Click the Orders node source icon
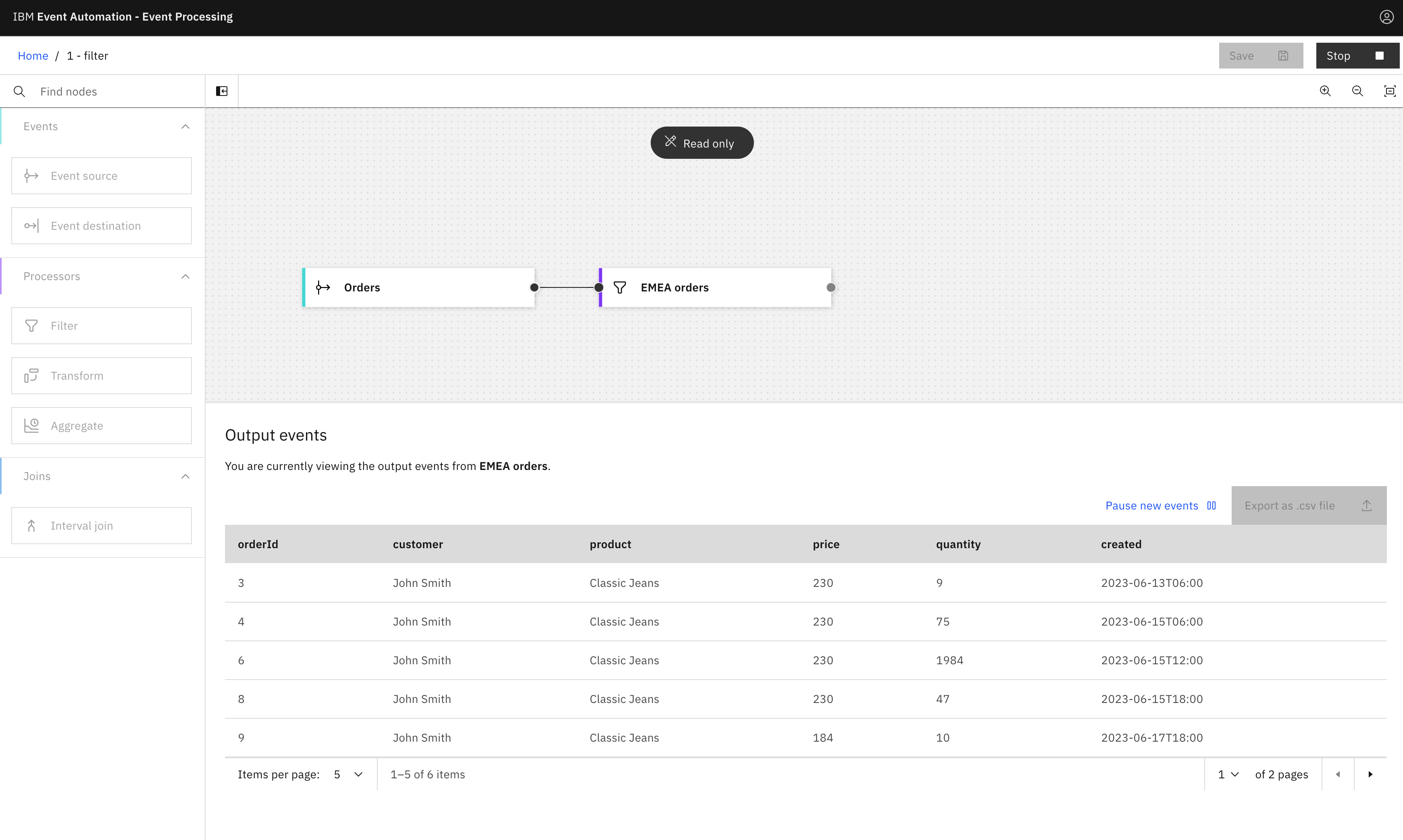The width and height of the screenshot is (1403, 840). click(x=323, y=287)
